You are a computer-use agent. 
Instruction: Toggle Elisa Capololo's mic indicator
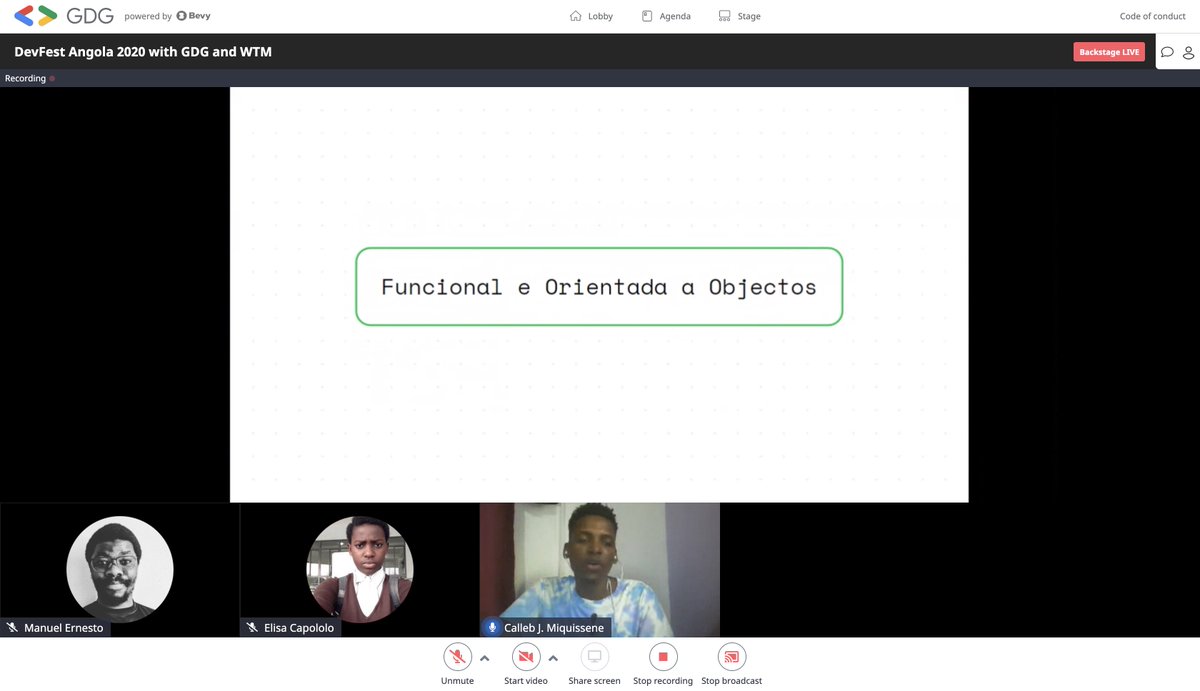[x=250, y=627]
